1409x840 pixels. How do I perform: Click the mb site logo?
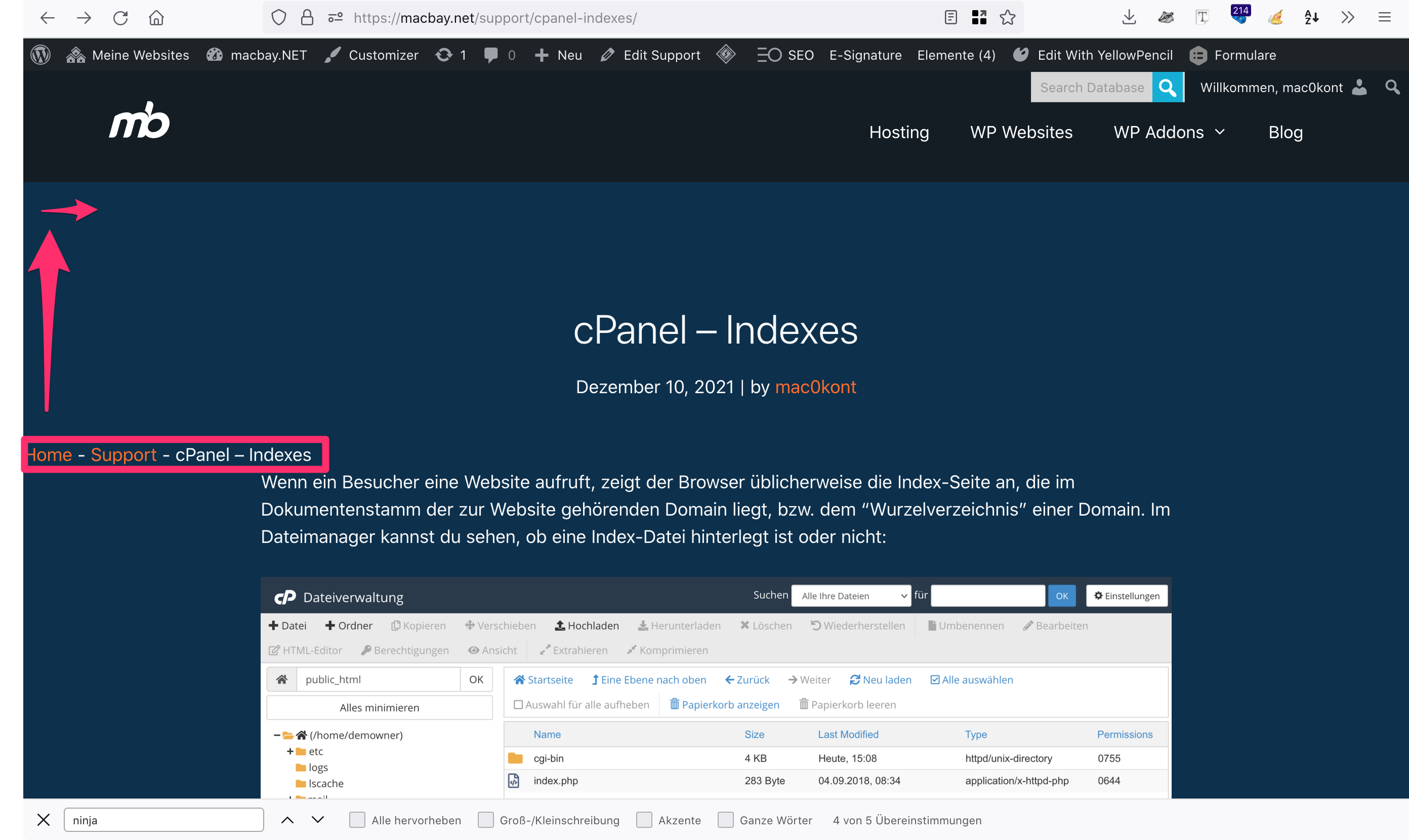click(x=139, y=120)
